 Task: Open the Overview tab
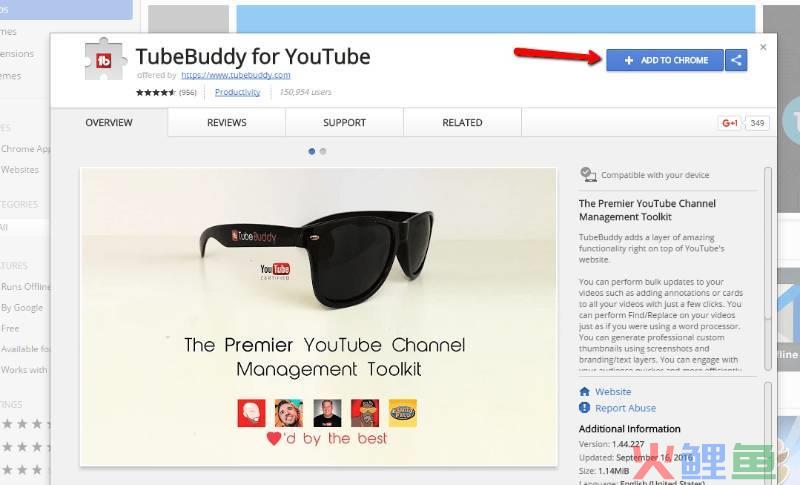tap(109, 122)
